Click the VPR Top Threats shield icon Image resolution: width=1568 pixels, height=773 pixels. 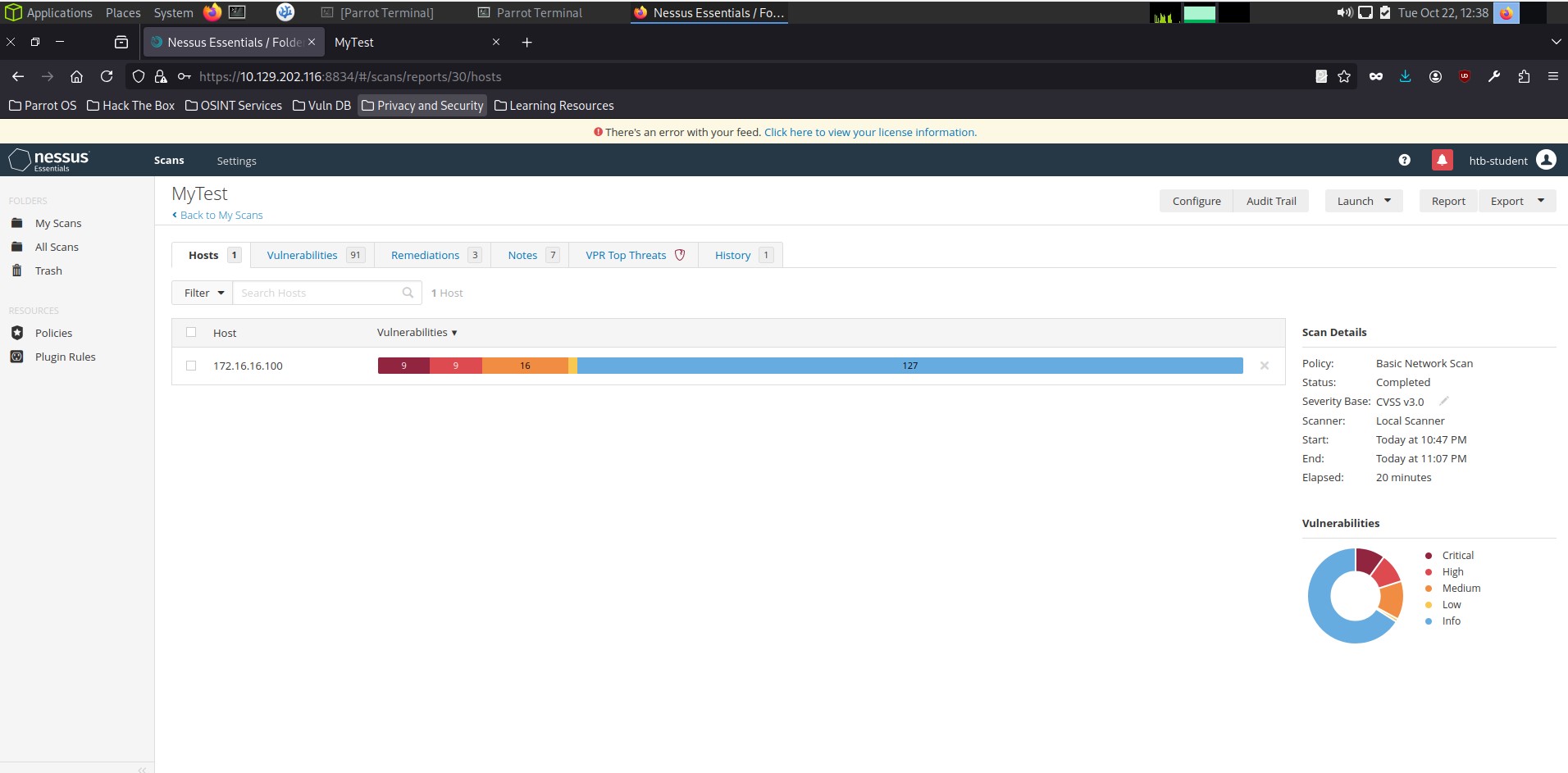[680, 255]
